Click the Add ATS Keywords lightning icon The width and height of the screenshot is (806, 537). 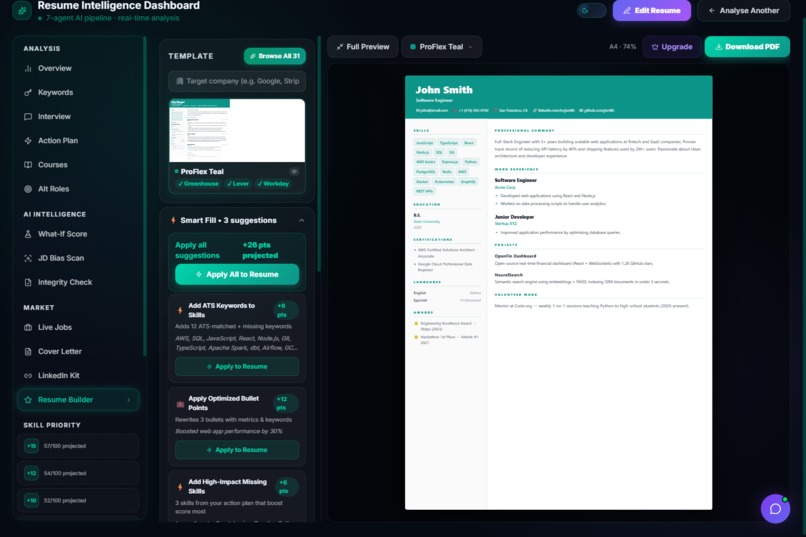click(180, 310)
